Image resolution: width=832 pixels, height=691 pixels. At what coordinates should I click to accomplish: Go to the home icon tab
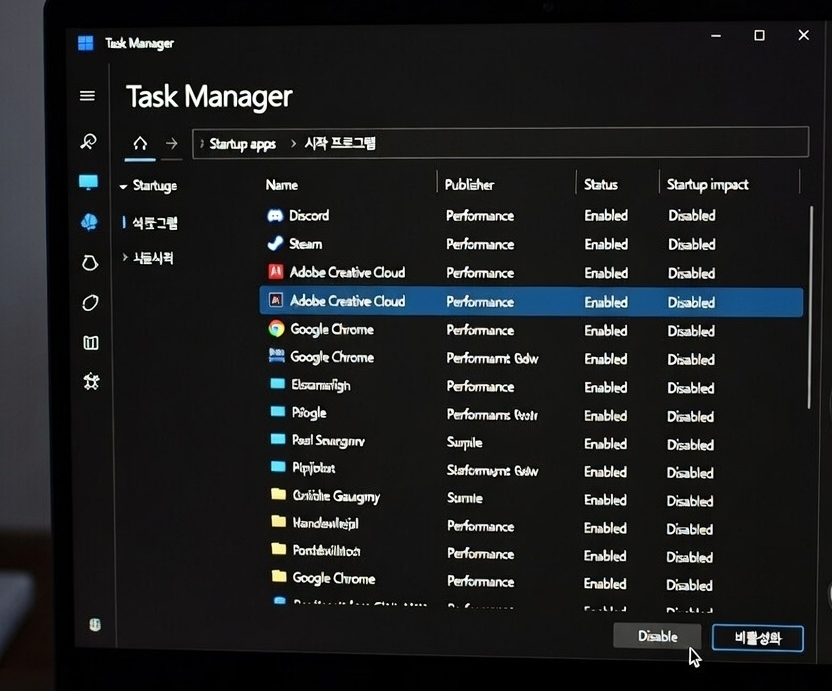coord(140,143)
